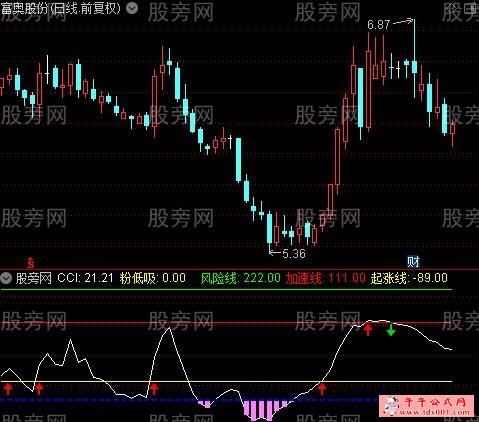
Task: Collapse indicator panel arrow beside 股旁网 CCI
Action: point(6,278)
